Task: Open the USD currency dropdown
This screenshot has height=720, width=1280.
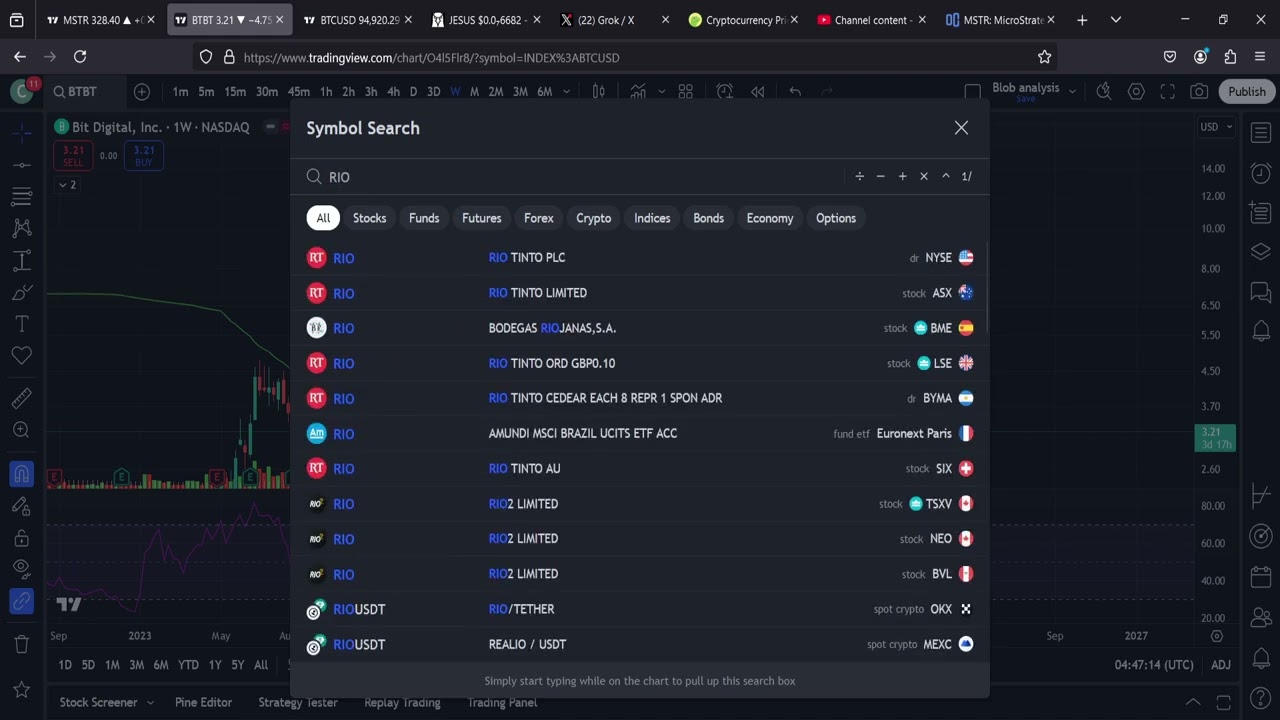Action: tap(1216, 127)
